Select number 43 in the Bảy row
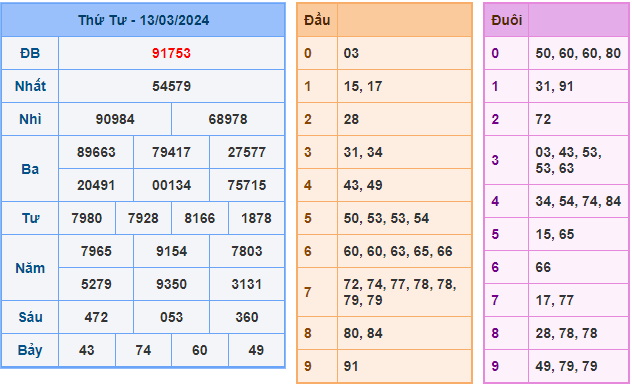 point(87,351)
